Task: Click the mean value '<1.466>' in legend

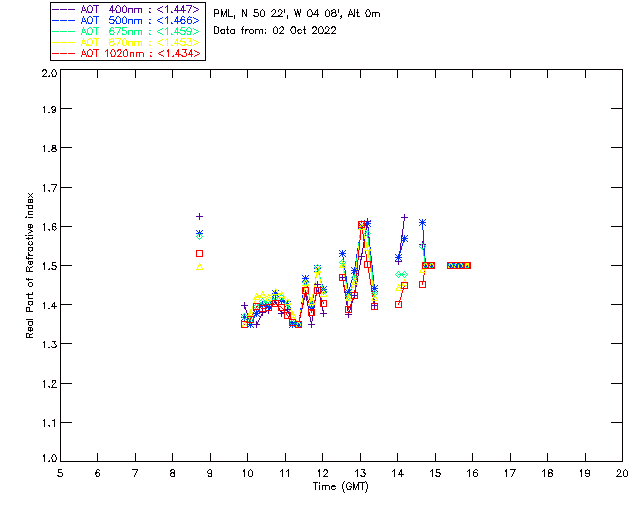Action: tap(178, 20)
